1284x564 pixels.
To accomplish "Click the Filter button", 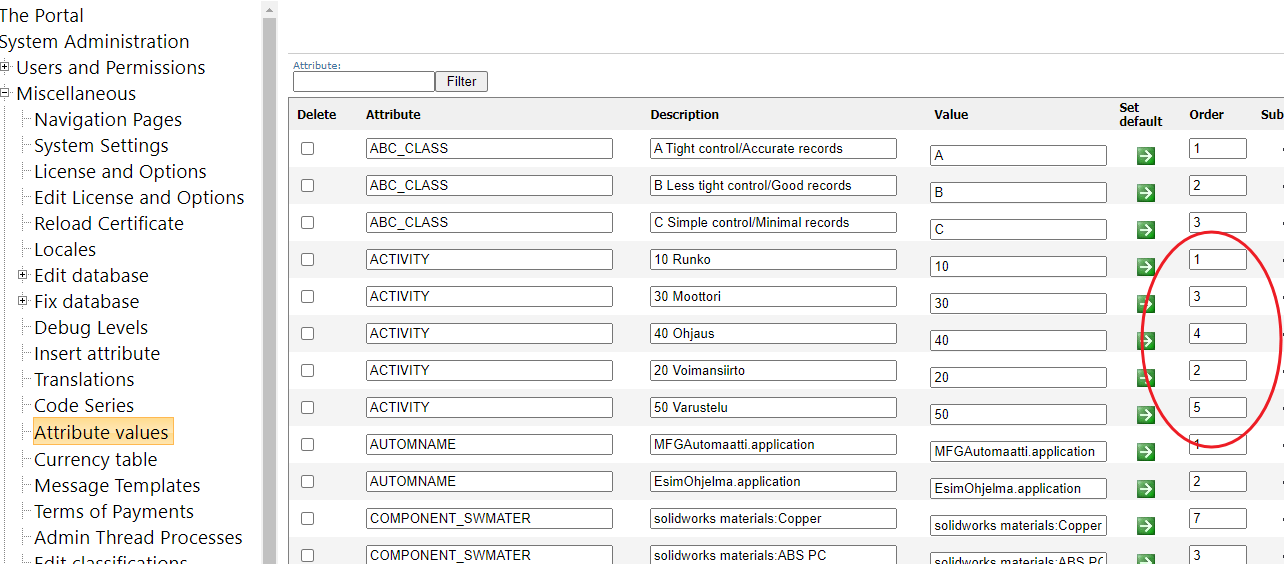I will pyautogui.click(x=461, y=81).
